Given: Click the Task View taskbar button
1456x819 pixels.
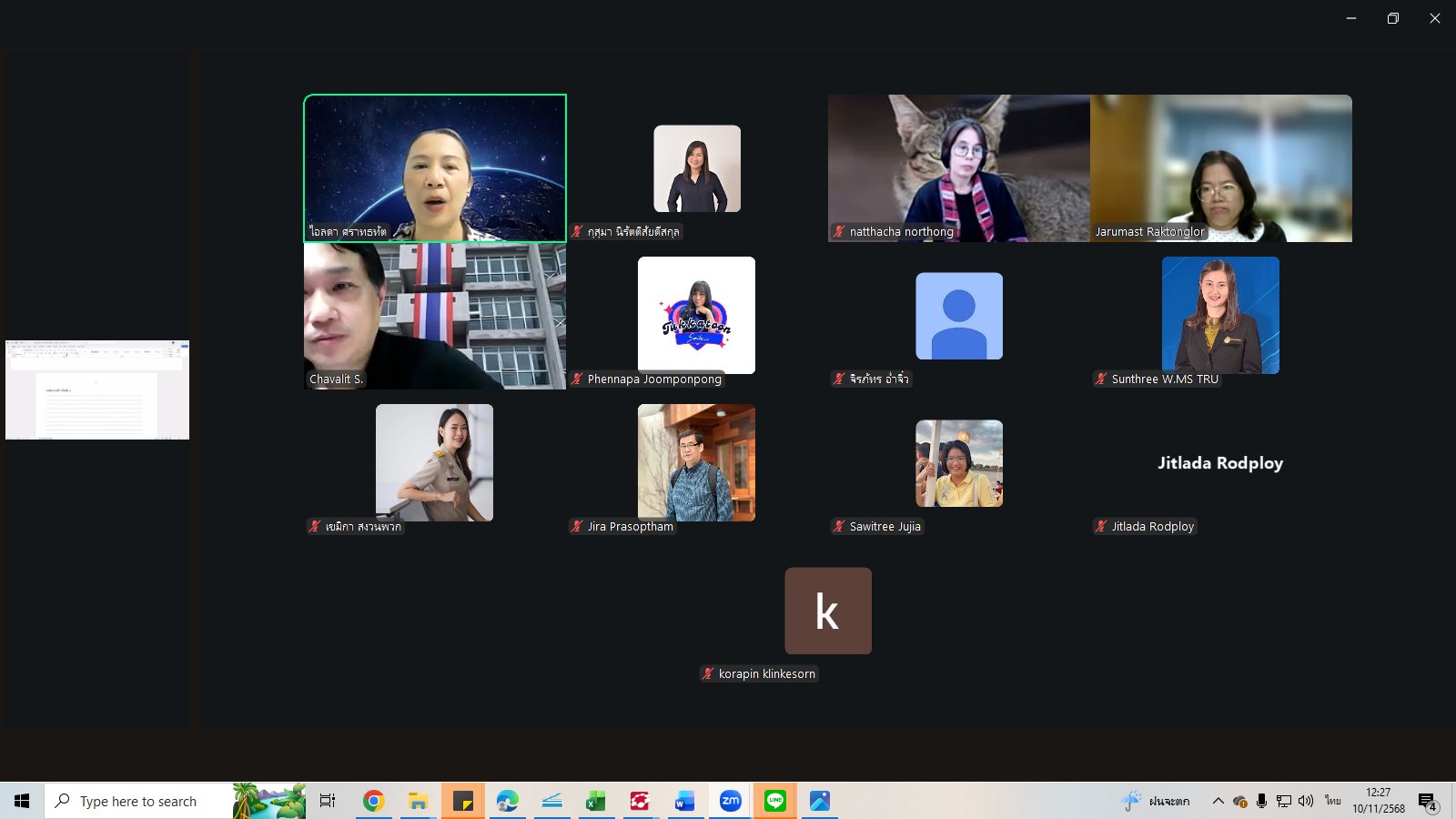Looking at the screenshot, I should pos(328,801).
